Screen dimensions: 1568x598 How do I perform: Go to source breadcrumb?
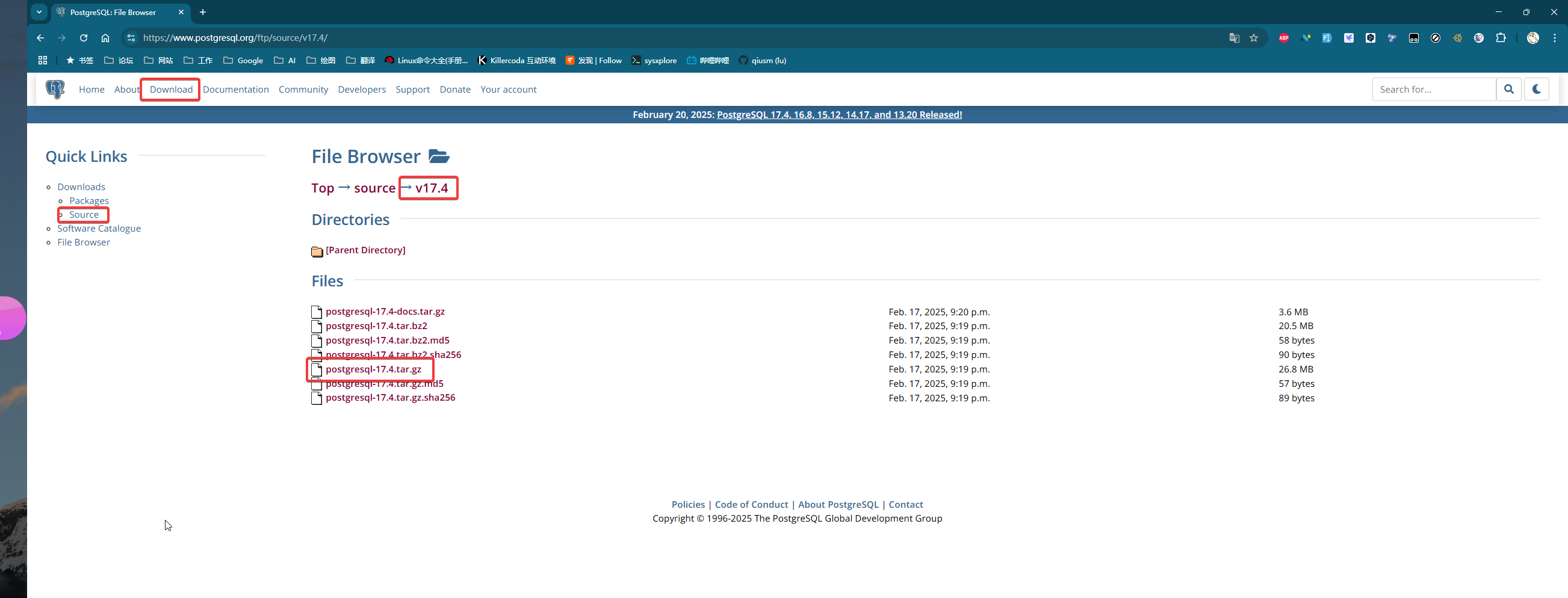click(x=374, y=188)
